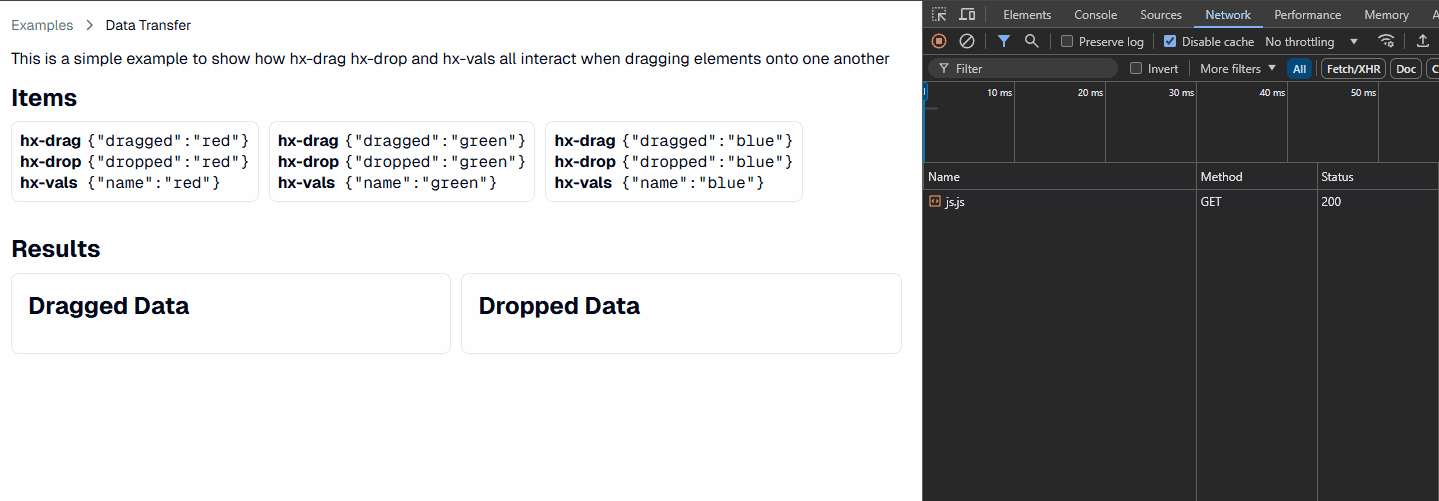Click the Items heading
The image size is (1439, 501).
[x=44, y=98]
